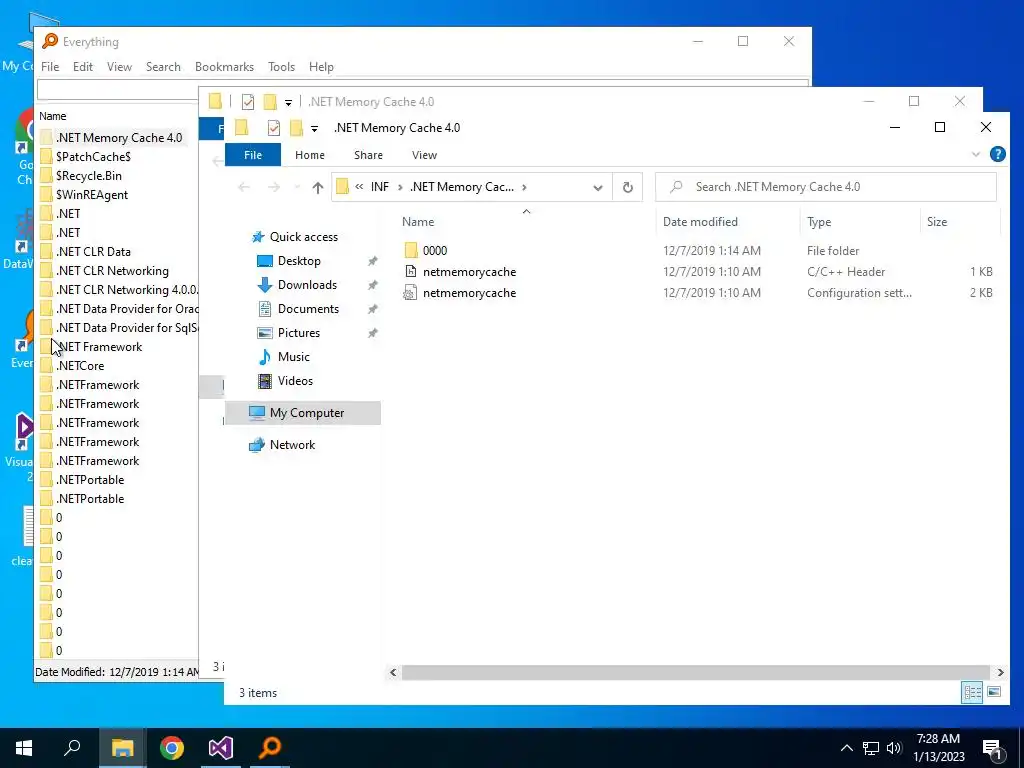Click the horizontal scrollbar track
The image size is (1024, 768).
(x=696, y=672)
